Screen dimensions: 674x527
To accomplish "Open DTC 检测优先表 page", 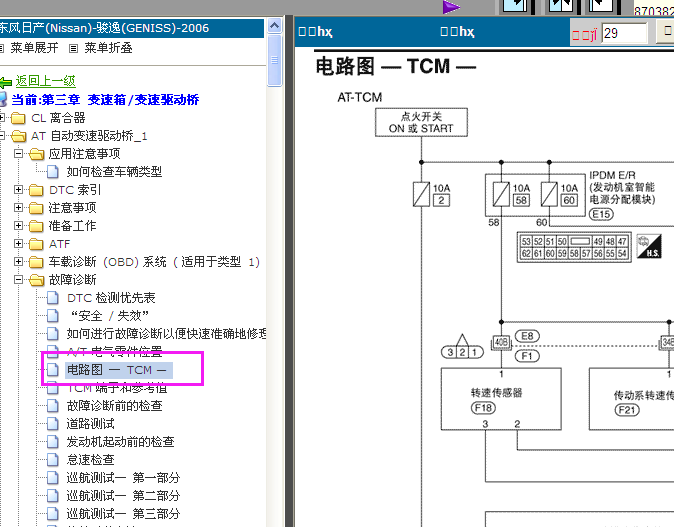I will [111, 298].
